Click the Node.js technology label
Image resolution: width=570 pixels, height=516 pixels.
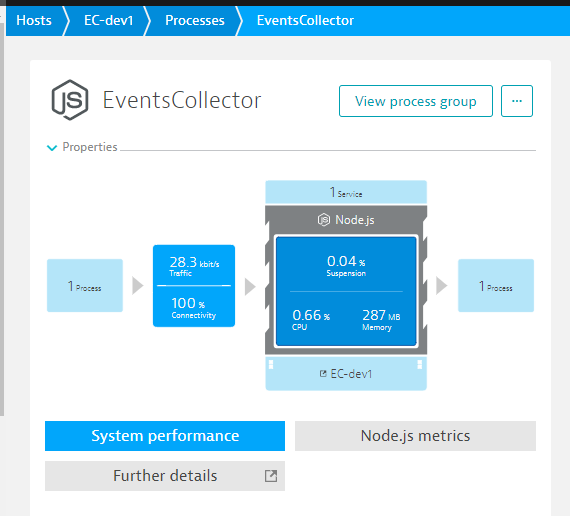(355, 220)
